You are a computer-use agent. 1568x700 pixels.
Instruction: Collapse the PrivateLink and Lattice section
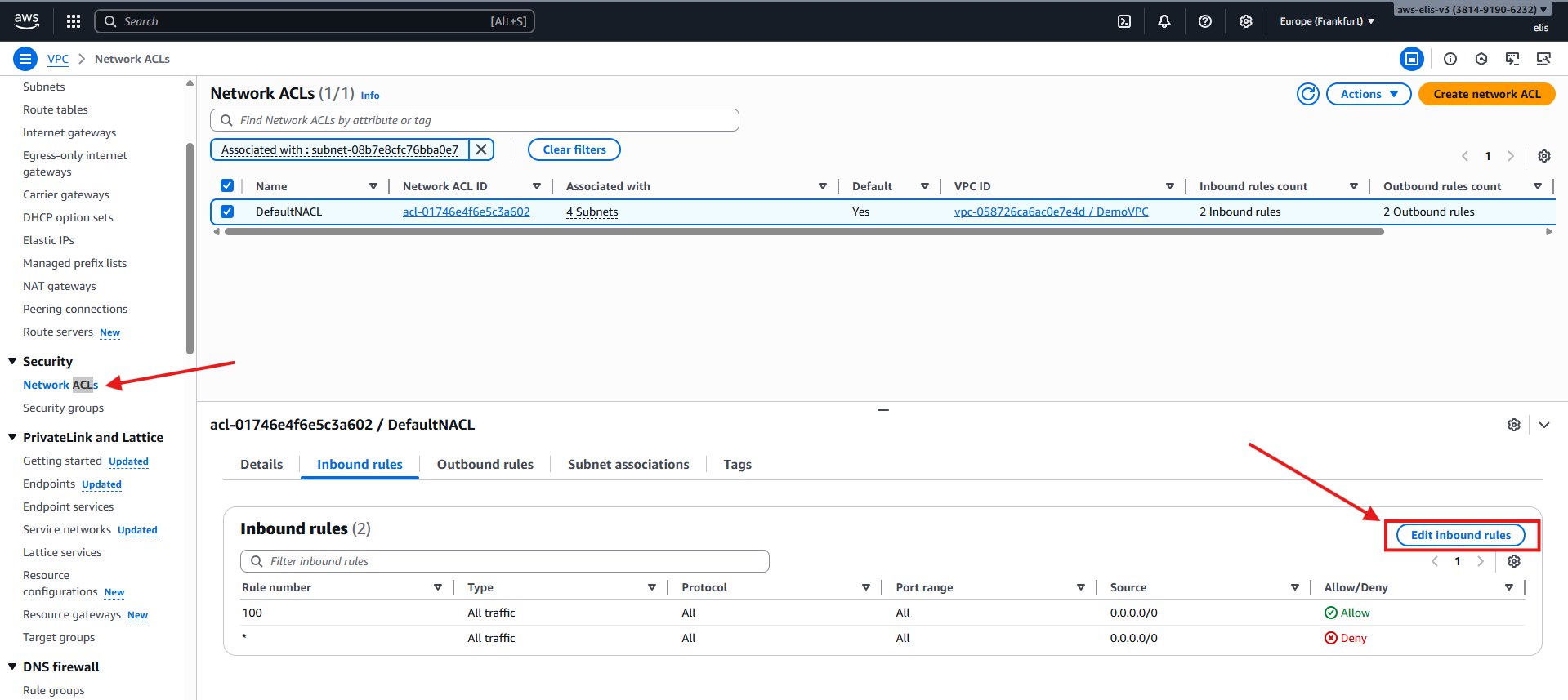[12, 437]
